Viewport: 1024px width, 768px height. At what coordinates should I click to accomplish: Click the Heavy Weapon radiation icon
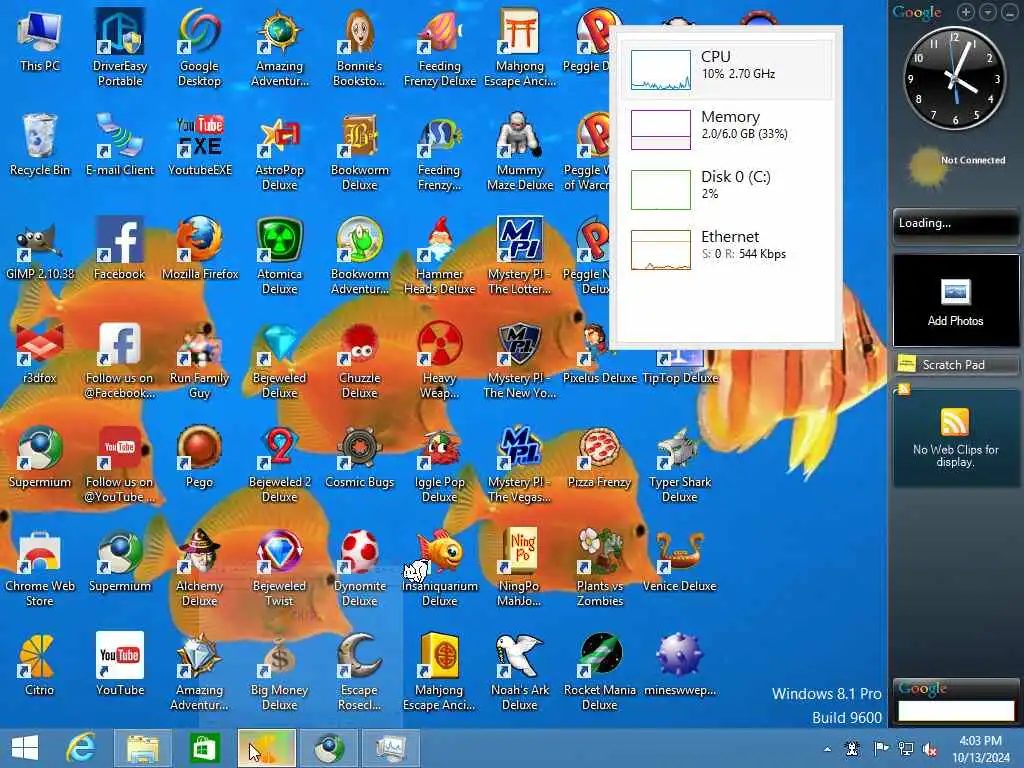(440, 360)
